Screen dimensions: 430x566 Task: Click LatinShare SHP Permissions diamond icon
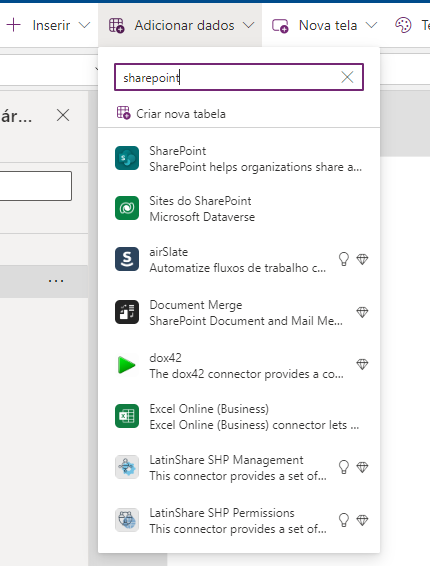[x=362, y=520]
